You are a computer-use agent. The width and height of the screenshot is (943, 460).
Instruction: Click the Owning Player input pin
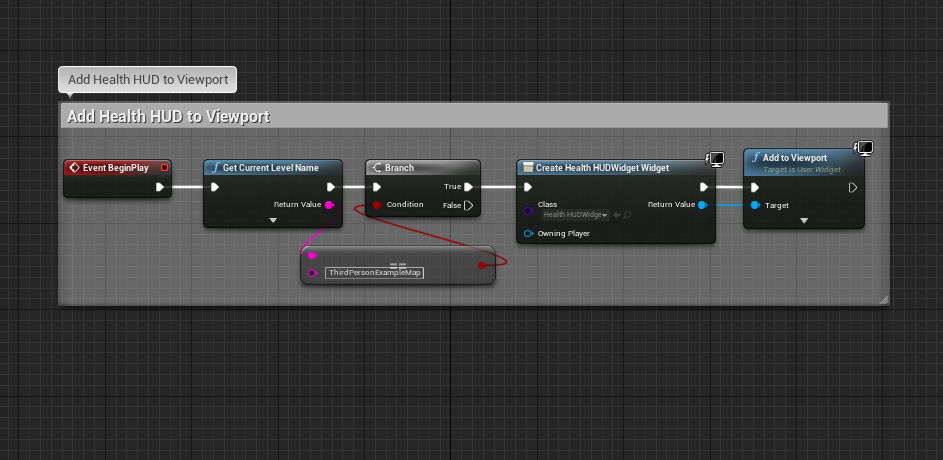[x=529, y=234]
